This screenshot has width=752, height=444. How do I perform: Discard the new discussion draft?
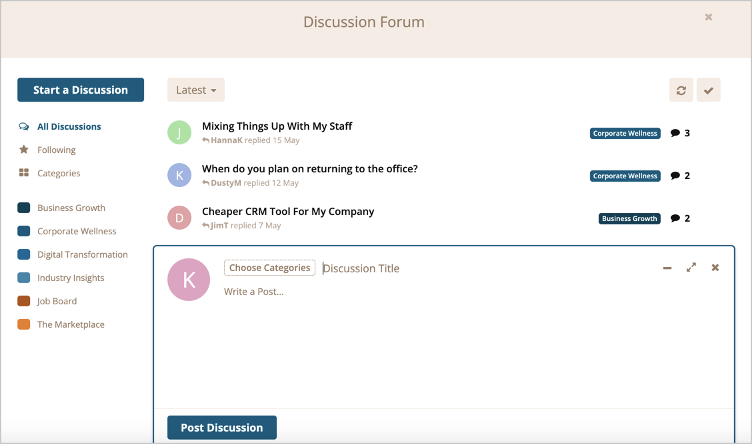[x=715, y=268]
